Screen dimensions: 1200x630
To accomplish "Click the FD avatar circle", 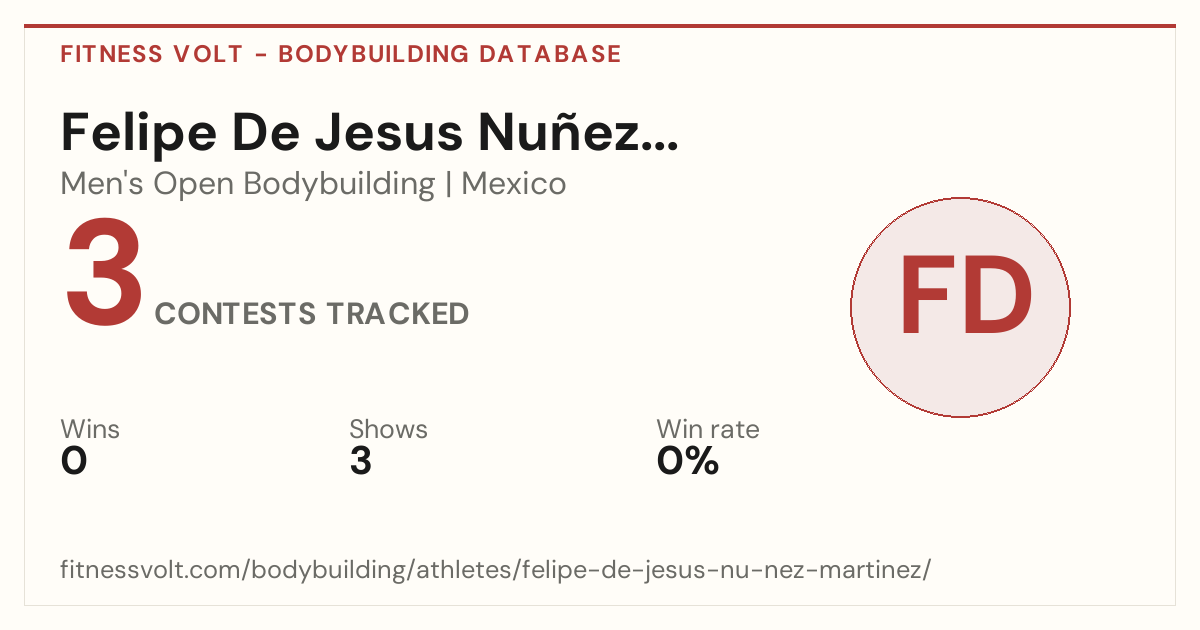I will (960, 307).
